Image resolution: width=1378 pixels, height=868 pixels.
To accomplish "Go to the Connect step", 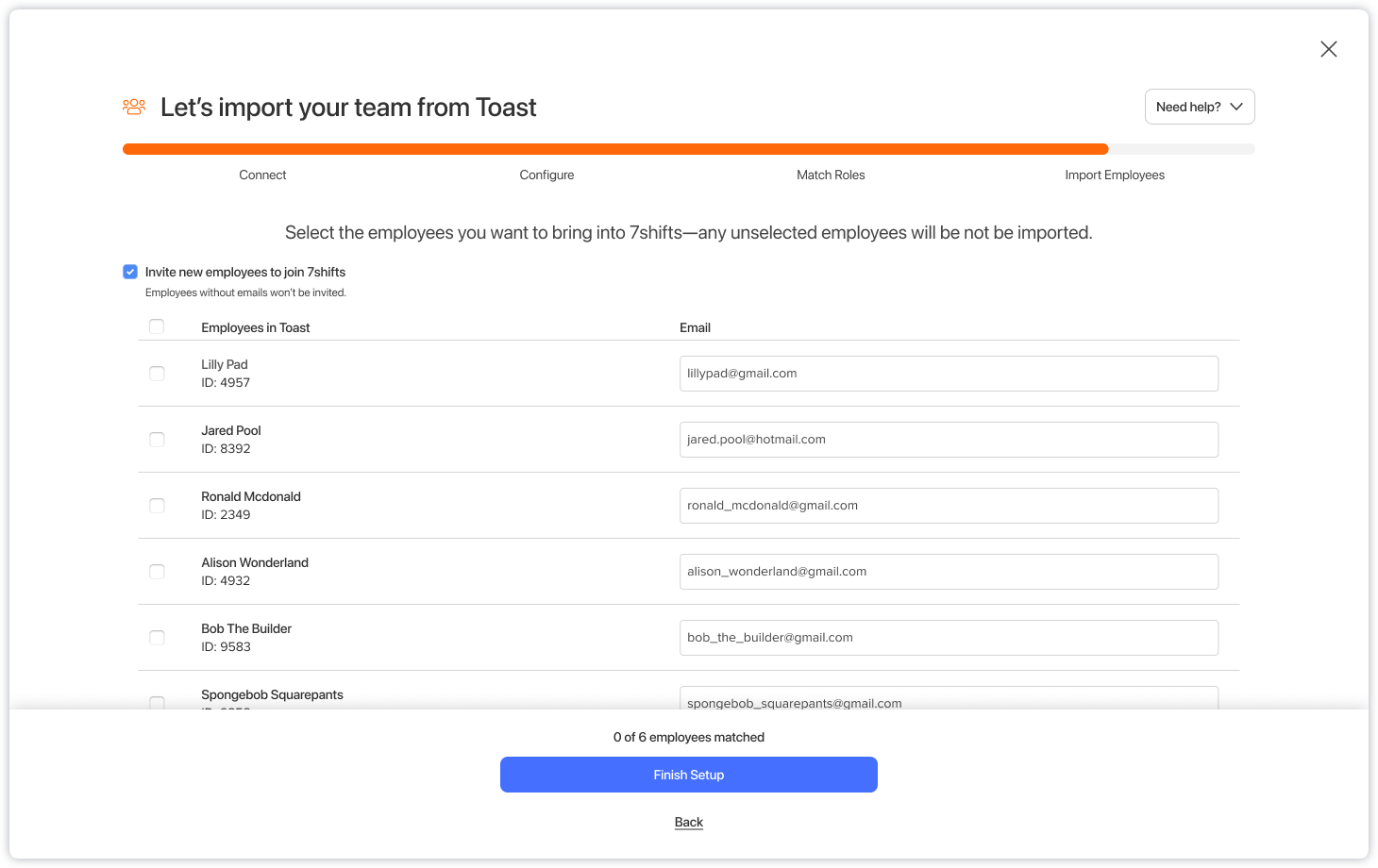I will tap(262, 175).
